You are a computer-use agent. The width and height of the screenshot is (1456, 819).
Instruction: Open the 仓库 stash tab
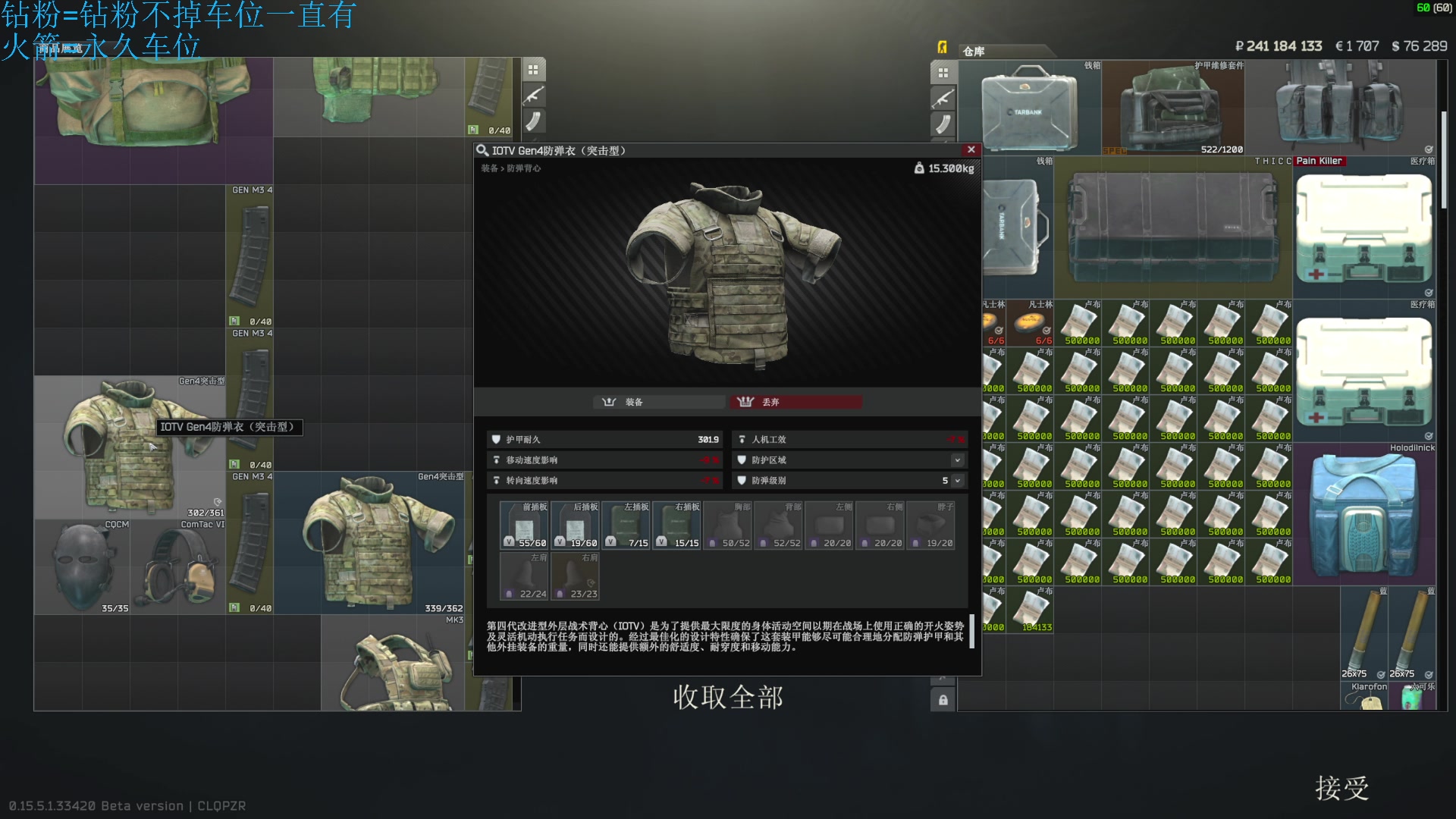pos(974,51)
